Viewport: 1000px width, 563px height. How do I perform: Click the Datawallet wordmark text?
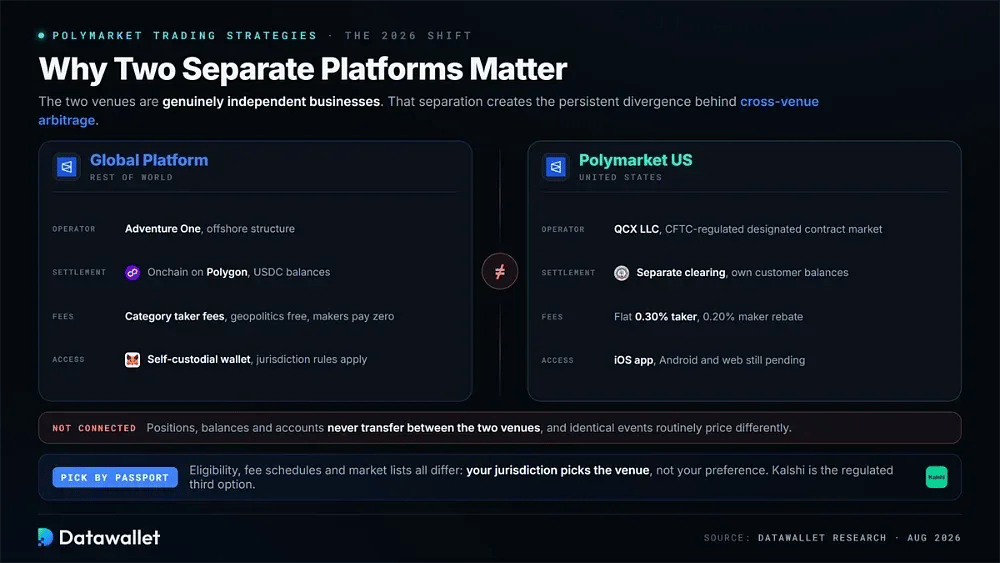pos(109,537)
